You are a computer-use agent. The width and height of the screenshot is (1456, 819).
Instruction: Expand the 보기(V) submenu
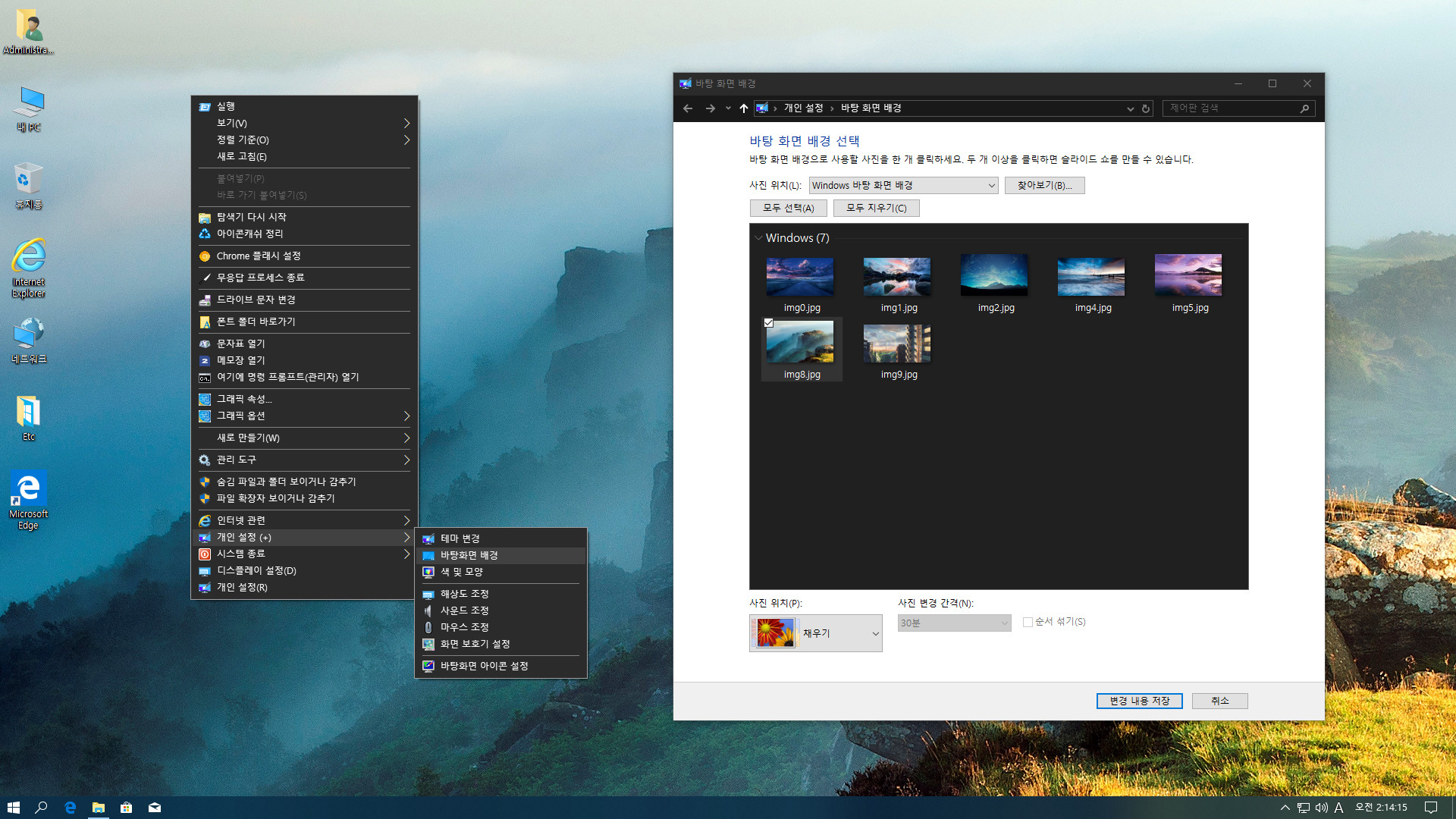pyautogui.click(x=303, y=123)
